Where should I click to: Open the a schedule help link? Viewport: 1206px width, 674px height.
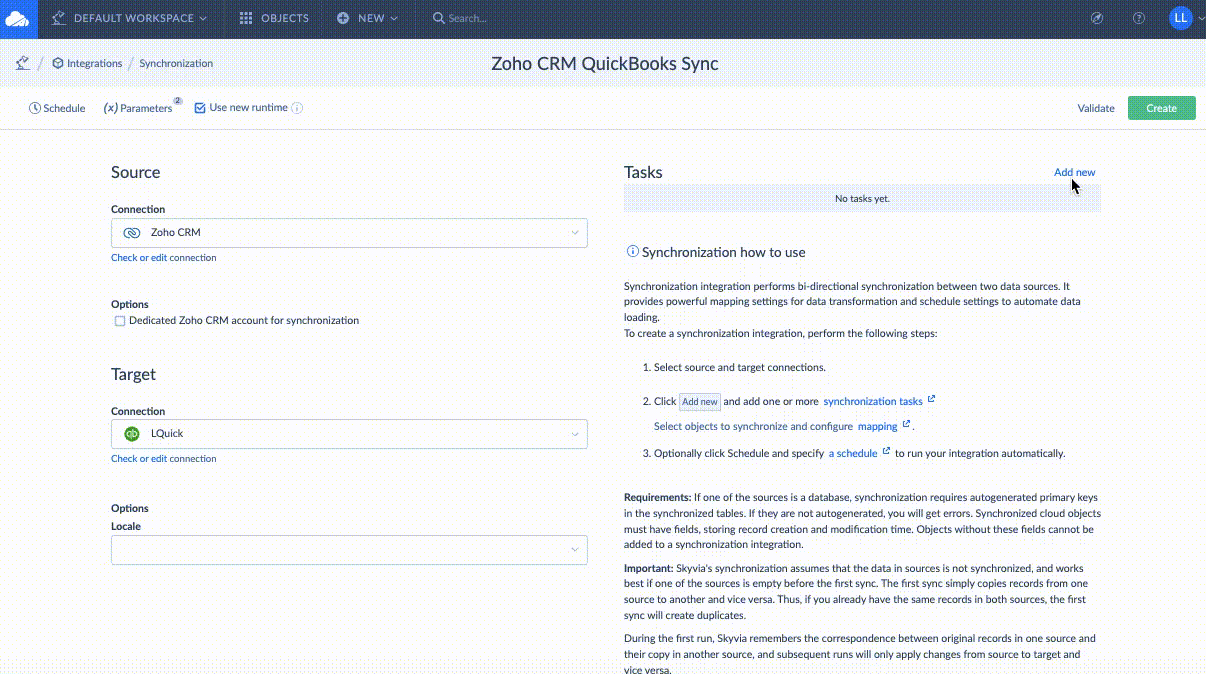point(853,453)
